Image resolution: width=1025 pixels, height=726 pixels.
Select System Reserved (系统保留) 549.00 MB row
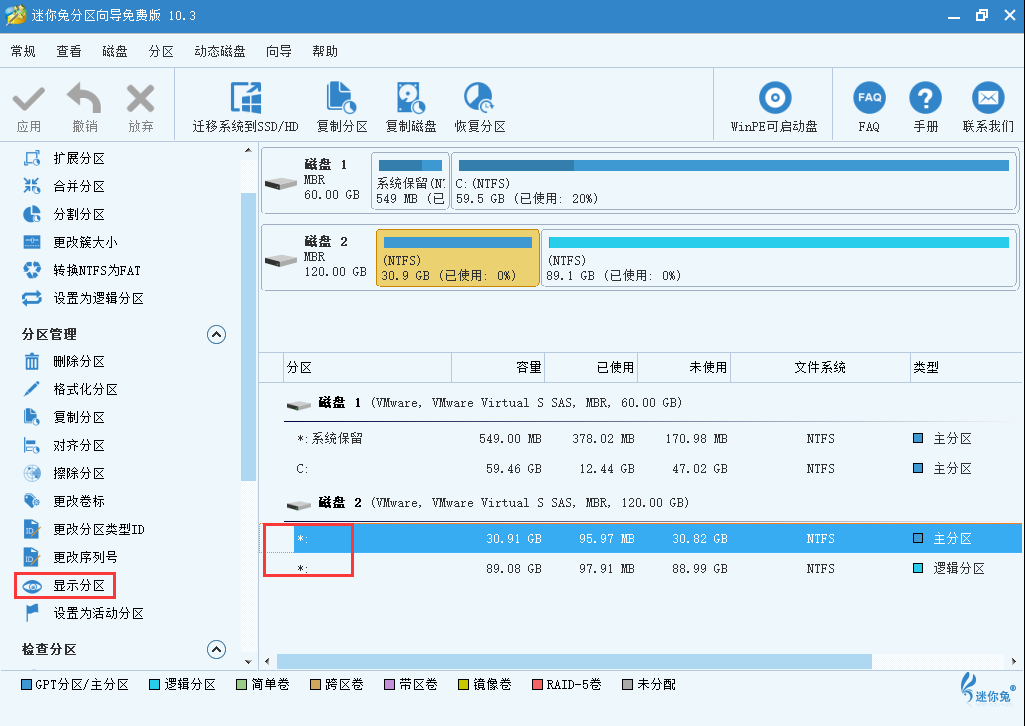tap(641, 438)
